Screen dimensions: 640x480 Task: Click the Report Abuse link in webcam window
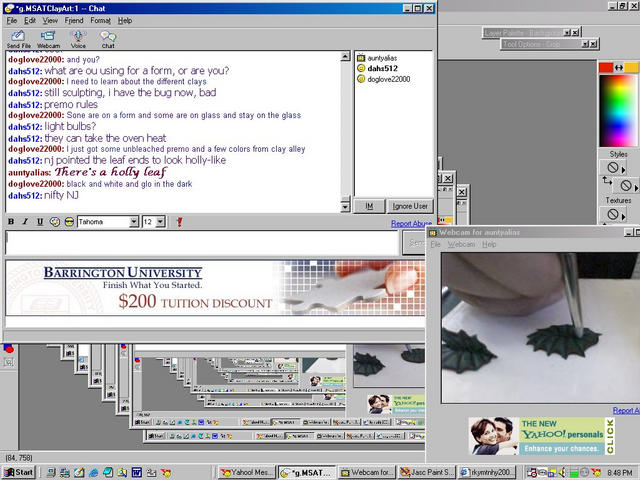coord(626,411)
